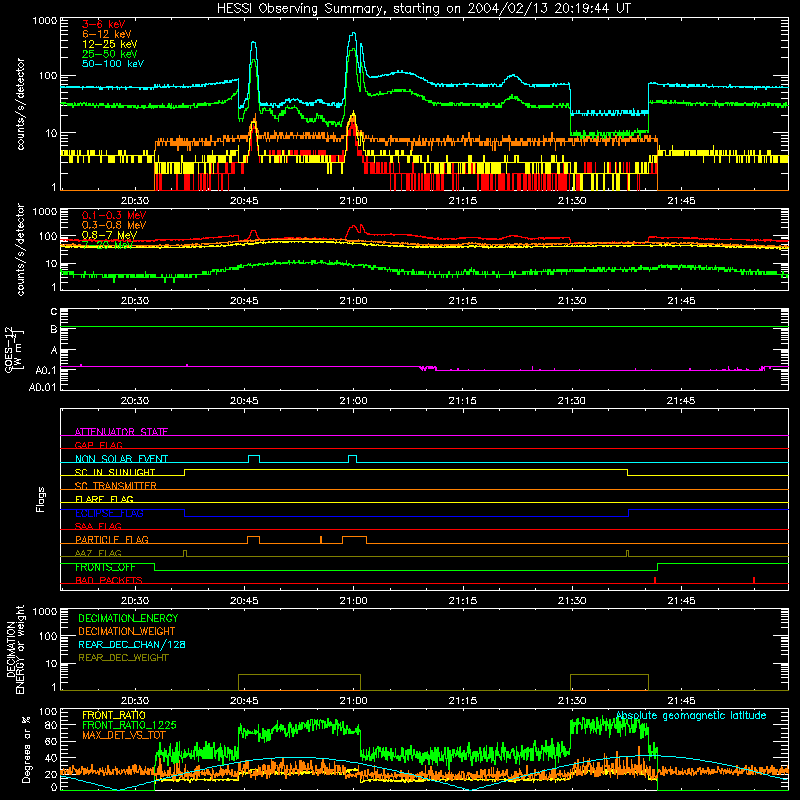Click the Absolute geomagnetic latitude label

click(691, 715)
